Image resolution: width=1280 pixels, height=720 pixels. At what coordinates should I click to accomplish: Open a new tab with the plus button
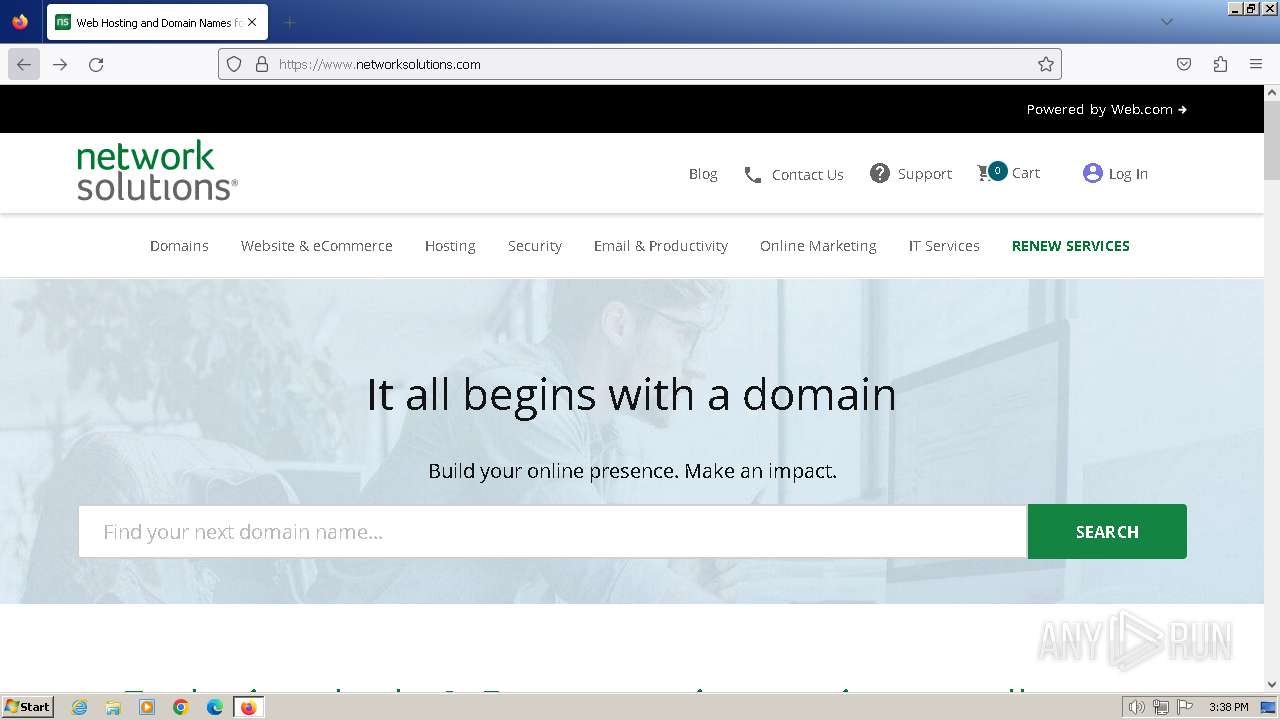click(289, 22)
